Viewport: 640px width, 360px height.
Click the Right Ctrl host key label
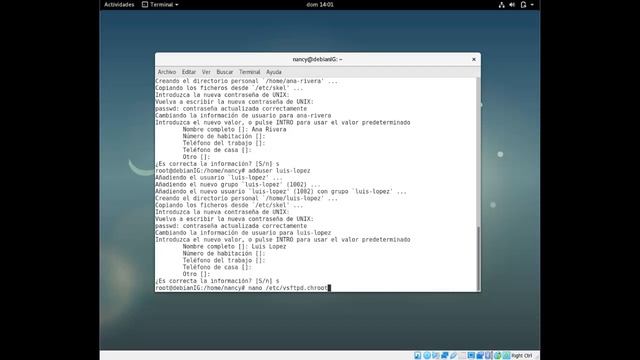click(522, 356)
